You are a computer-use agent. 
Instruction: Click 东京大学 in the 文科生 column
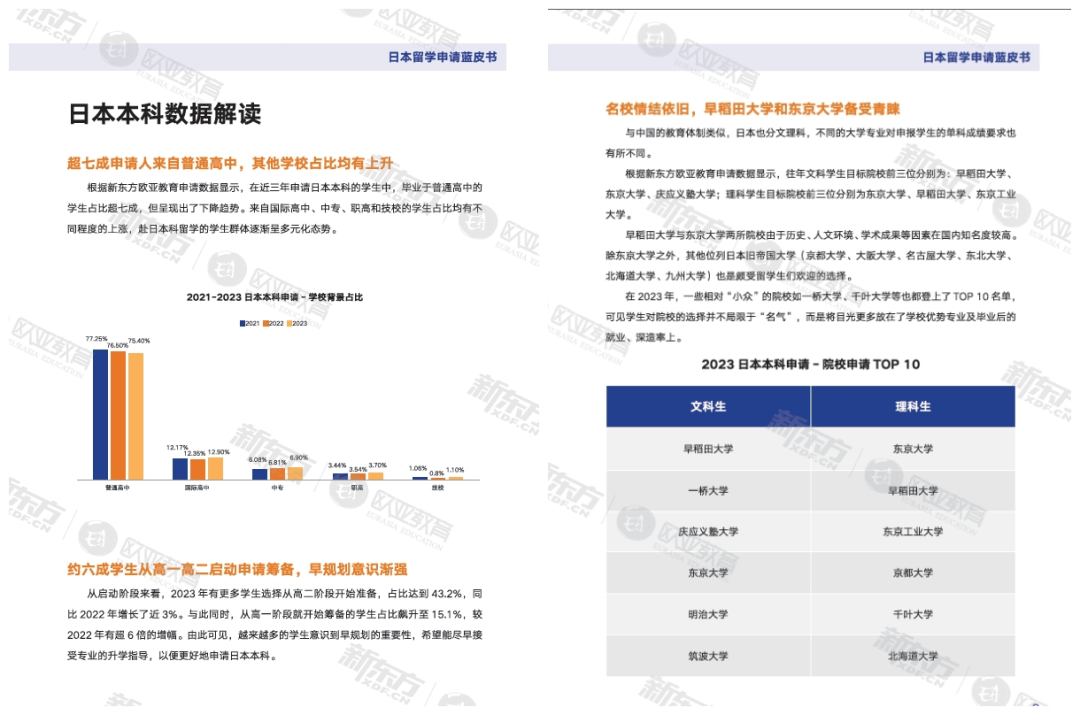click(x=708, y=573)
